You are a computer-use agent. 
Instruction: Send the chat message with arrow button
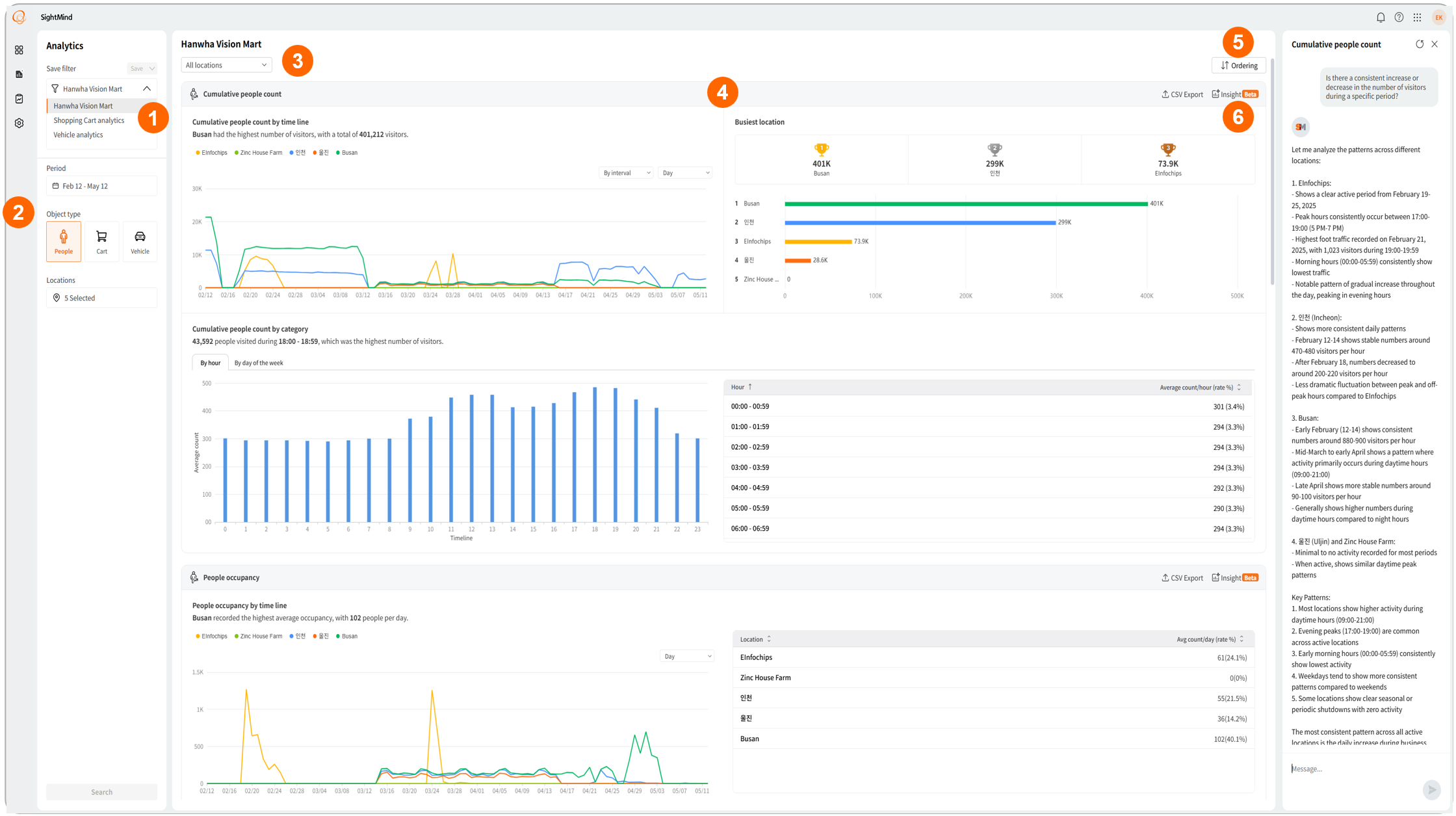point(1431,789)
